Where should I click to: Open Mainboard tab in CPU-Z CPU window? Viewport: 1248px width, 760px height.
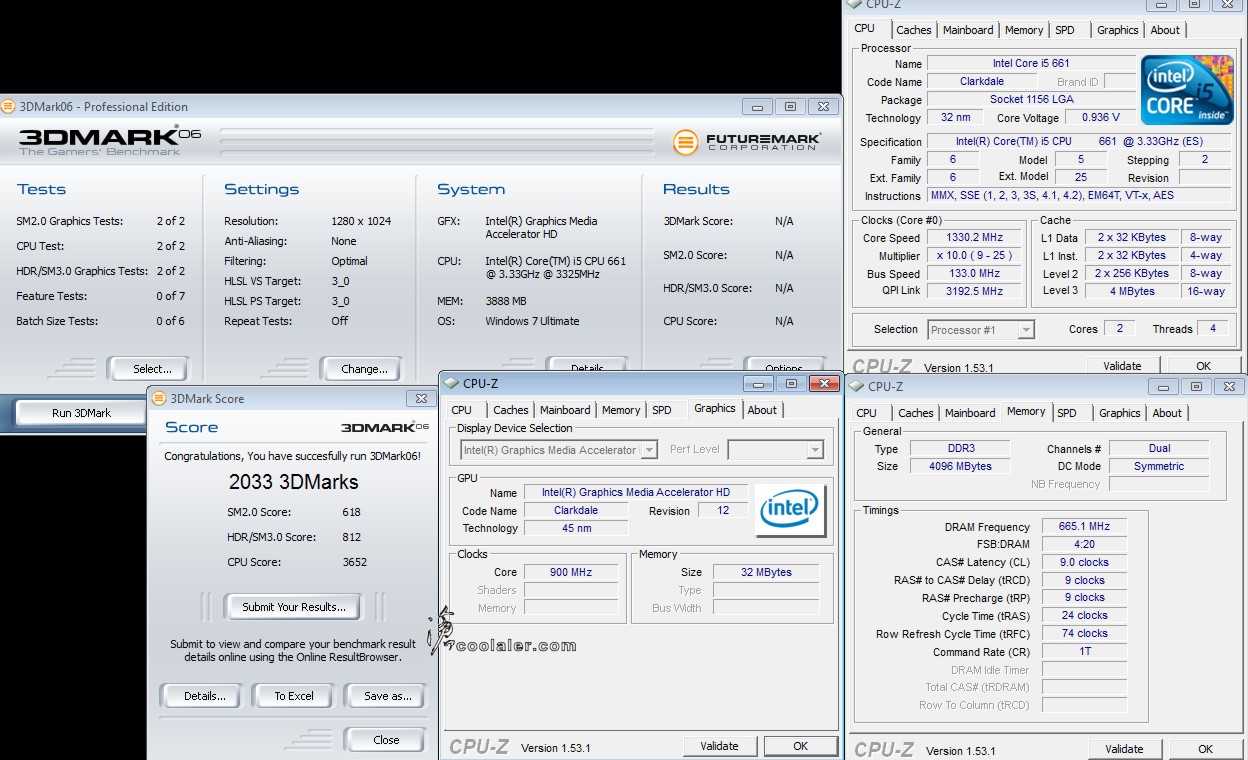(968, 30)
